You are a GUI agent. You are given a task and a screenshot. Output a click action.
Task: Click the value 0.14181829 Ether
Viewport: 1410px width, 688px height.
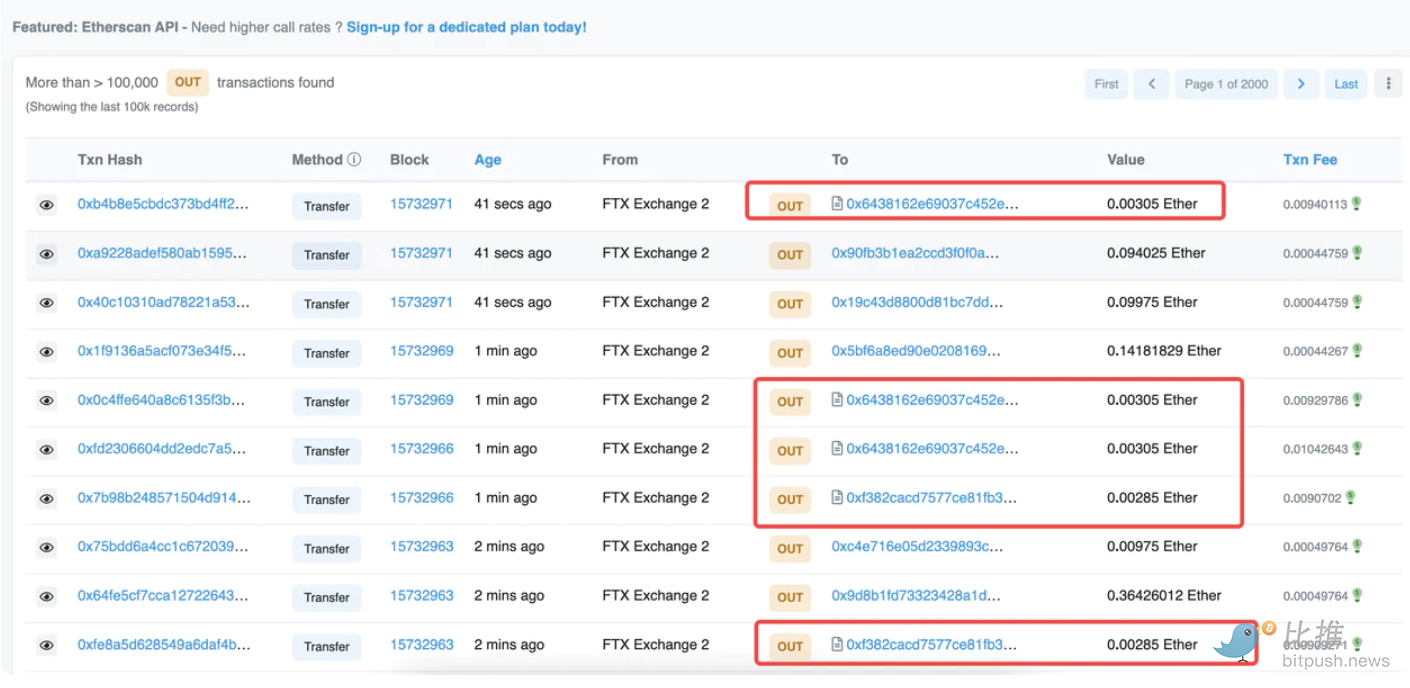(x=1164, y=351)
